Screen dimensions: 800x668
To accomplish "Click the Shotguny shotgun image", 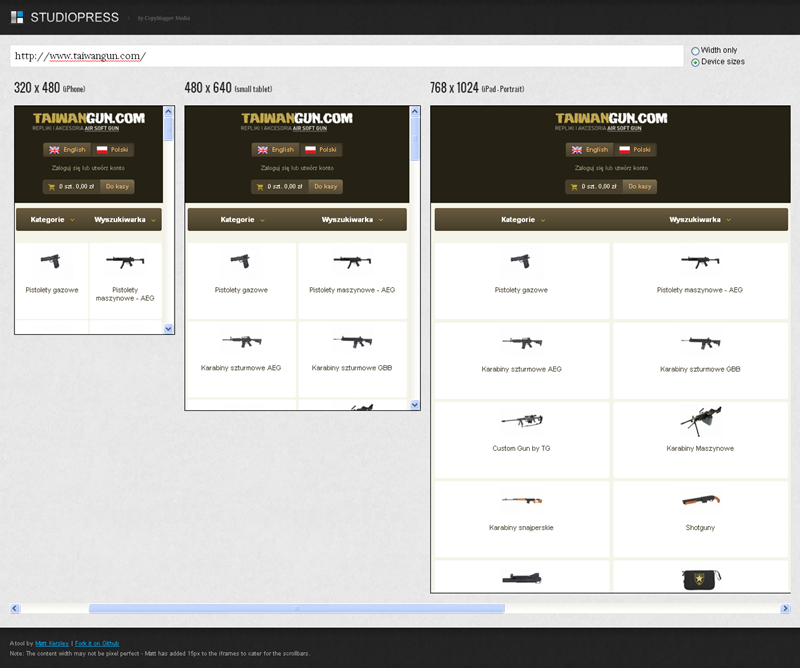I will pyautogui.click(x=700, y=499).
